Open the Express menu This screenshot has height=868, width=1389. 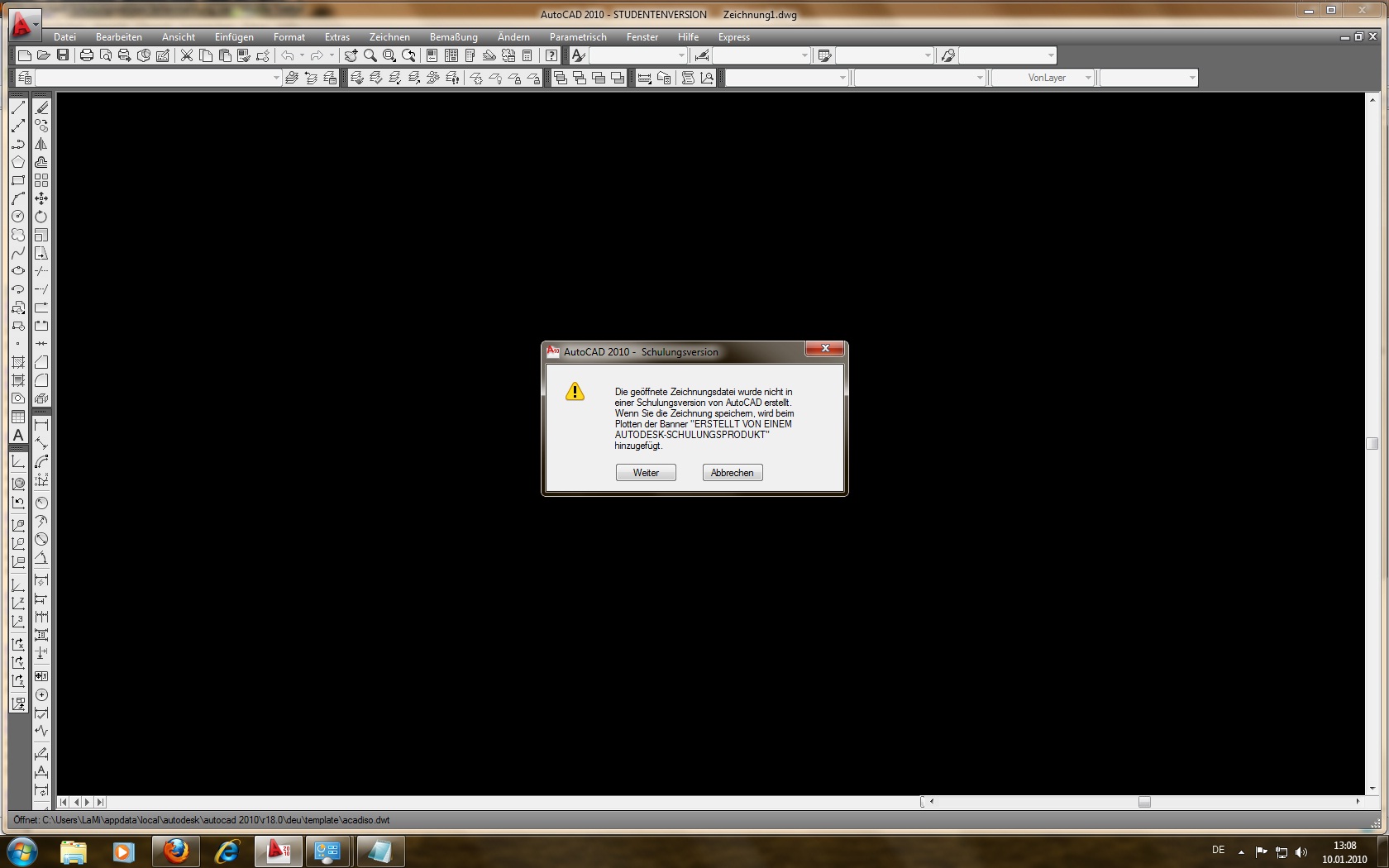point(734,37)
